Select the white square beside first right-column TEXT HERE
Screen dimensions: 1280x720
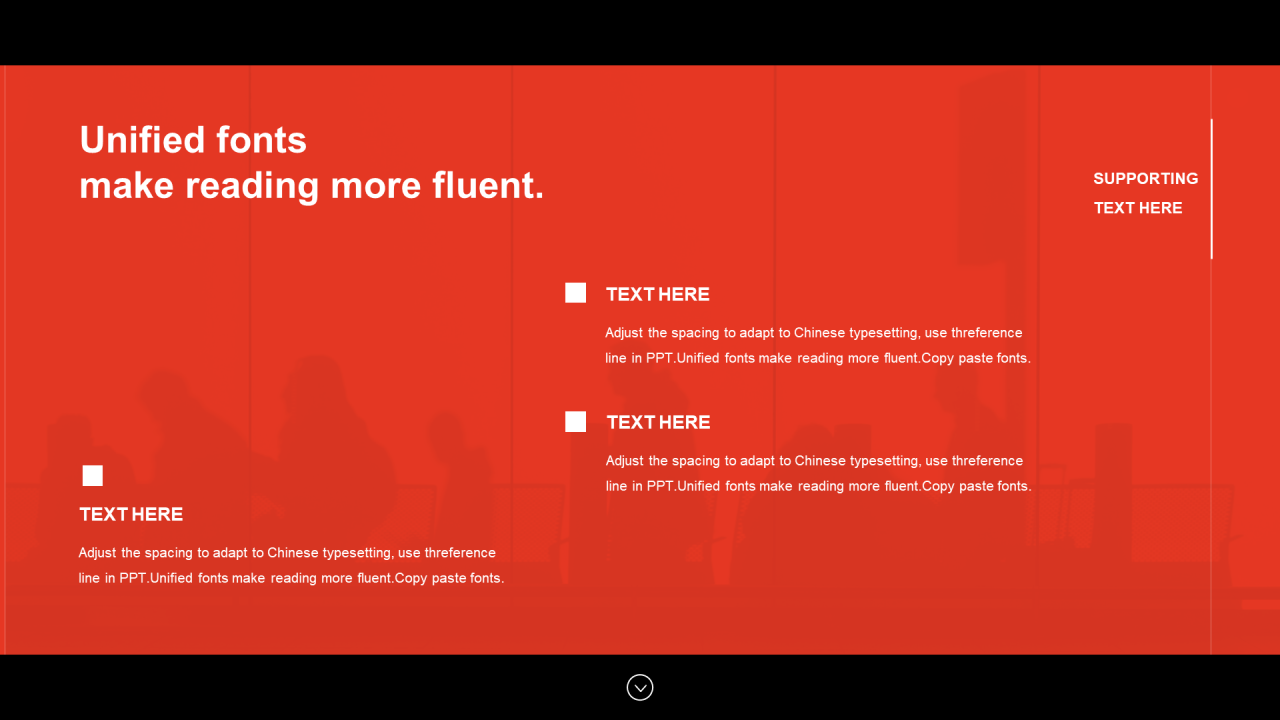(x=575, y=293)
